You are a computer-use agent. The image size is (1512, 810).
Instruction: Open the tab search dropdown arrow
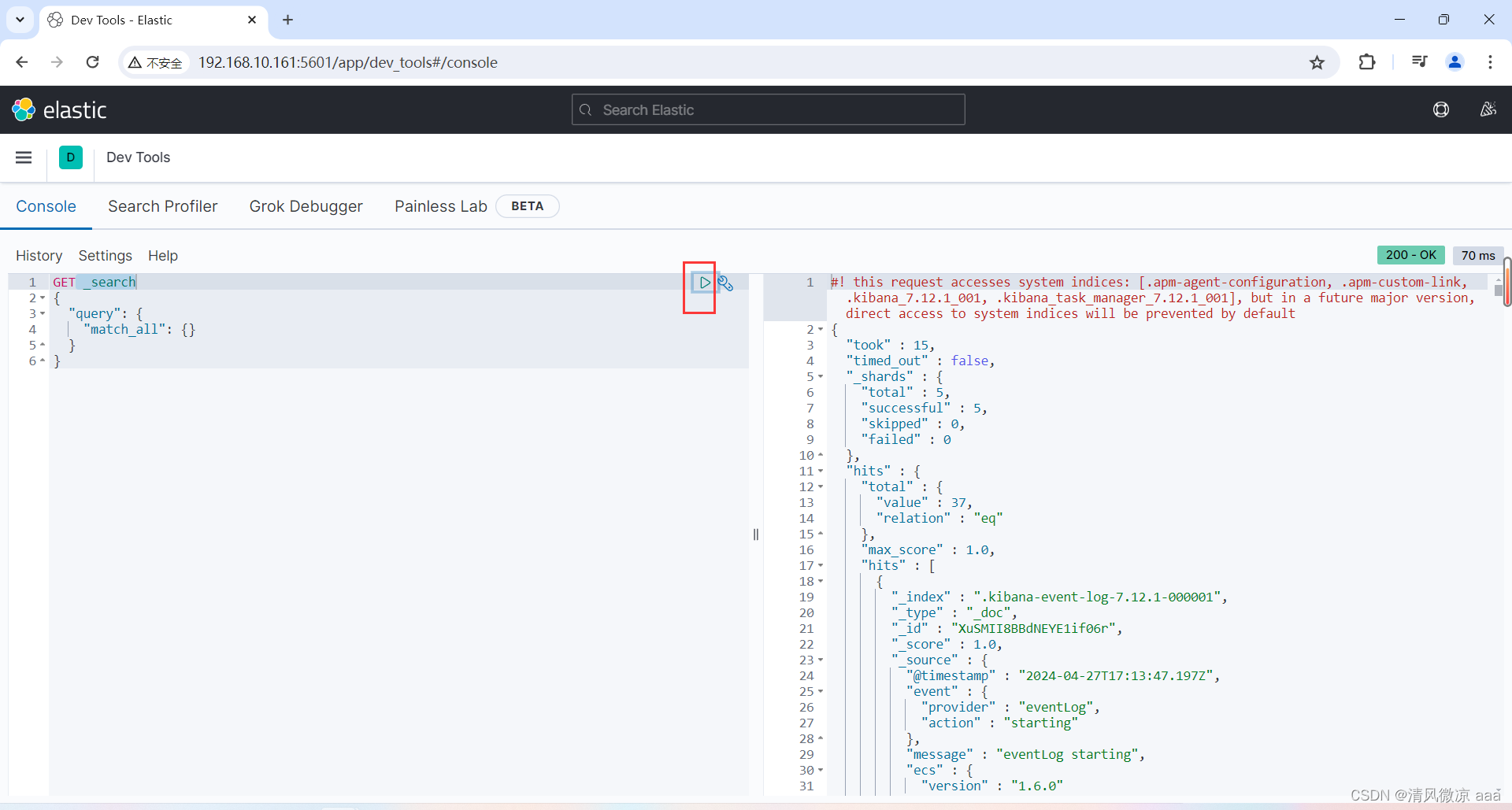(20, 20)
